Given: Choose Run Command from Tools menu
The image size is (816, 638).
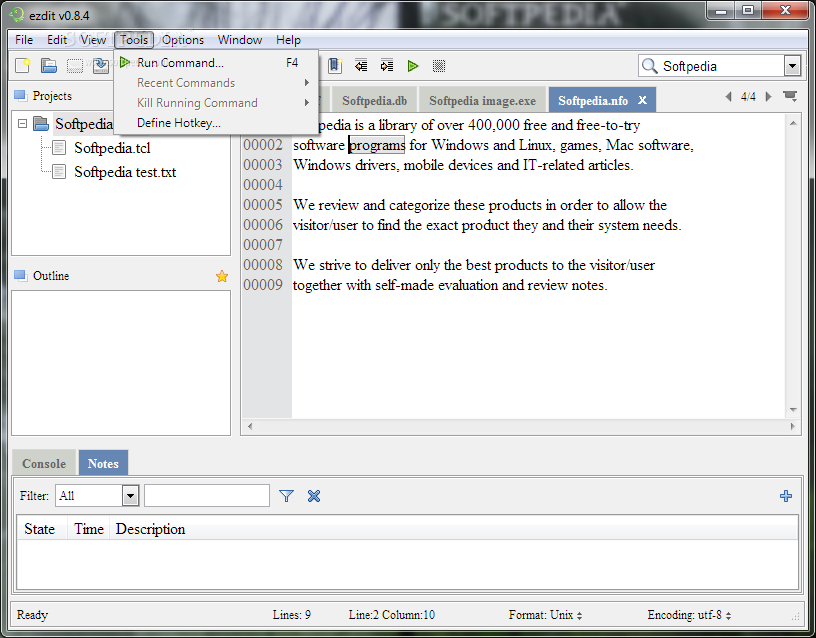Looking at the screenshot, I should pyautogui.click(x=215, y=63).
